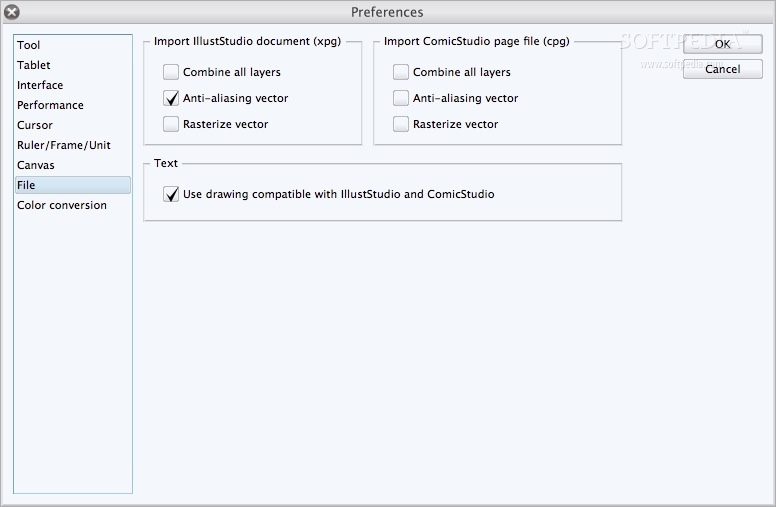Select Tablet in the category list

(x=33, y=65)
